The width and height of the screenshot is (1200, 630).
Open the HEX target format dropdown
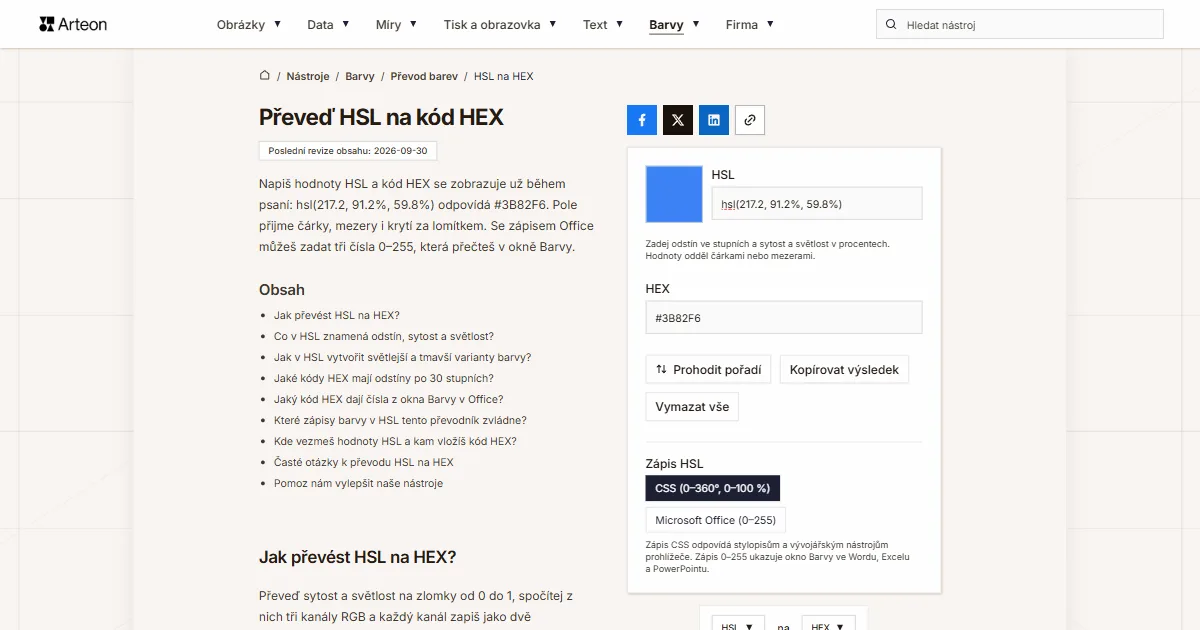(x=829, y=624)
